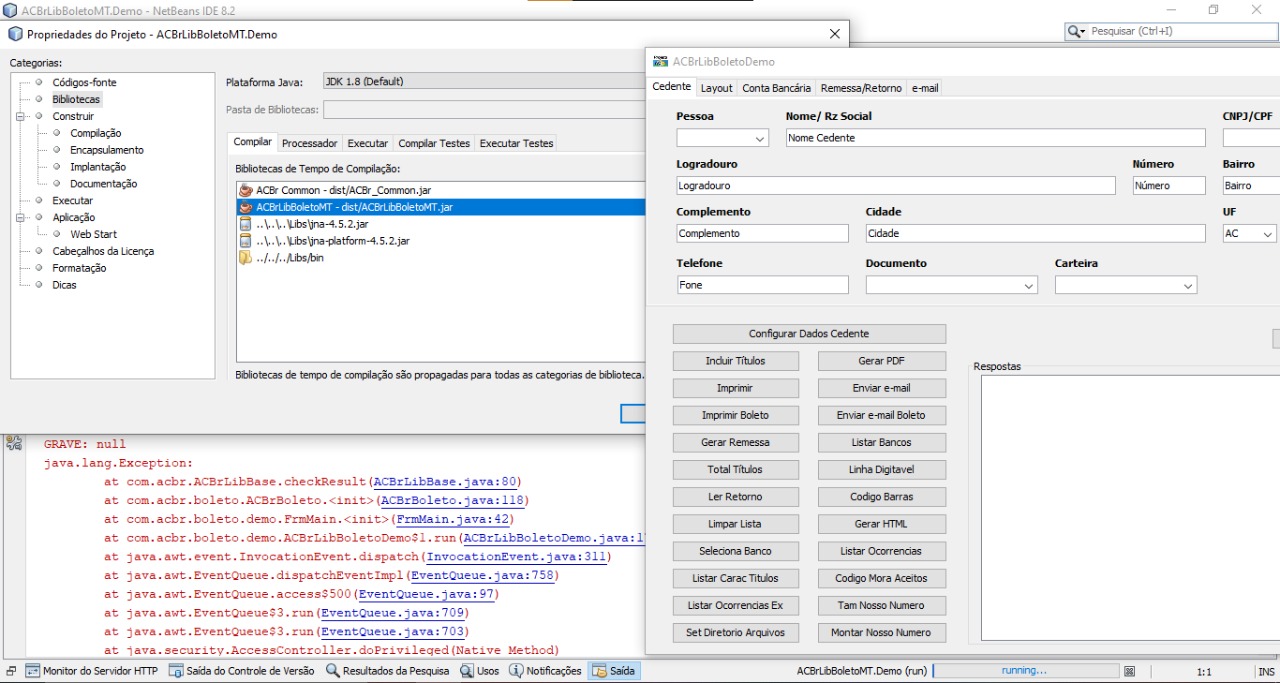
Task: Open the Compilar Testes tab
Action: tap(434, 143)
